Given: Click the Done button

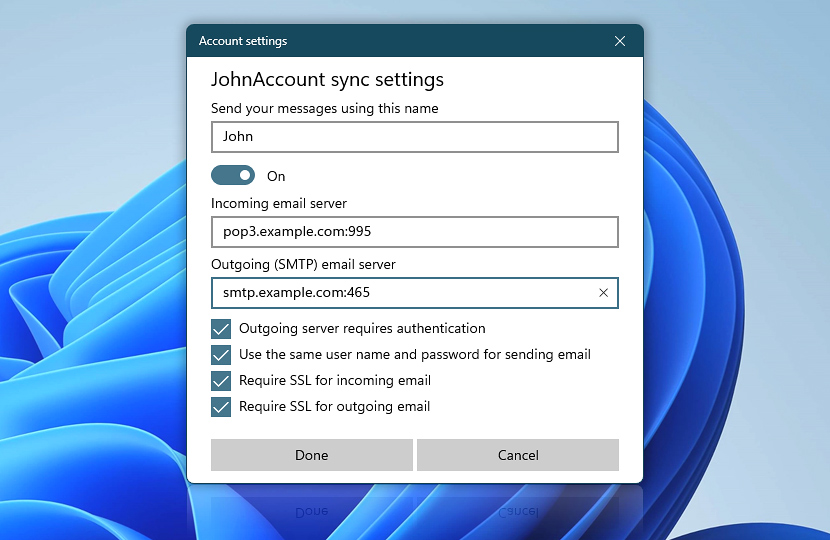Looking at the screenshot, I should (x=312, y=455).
